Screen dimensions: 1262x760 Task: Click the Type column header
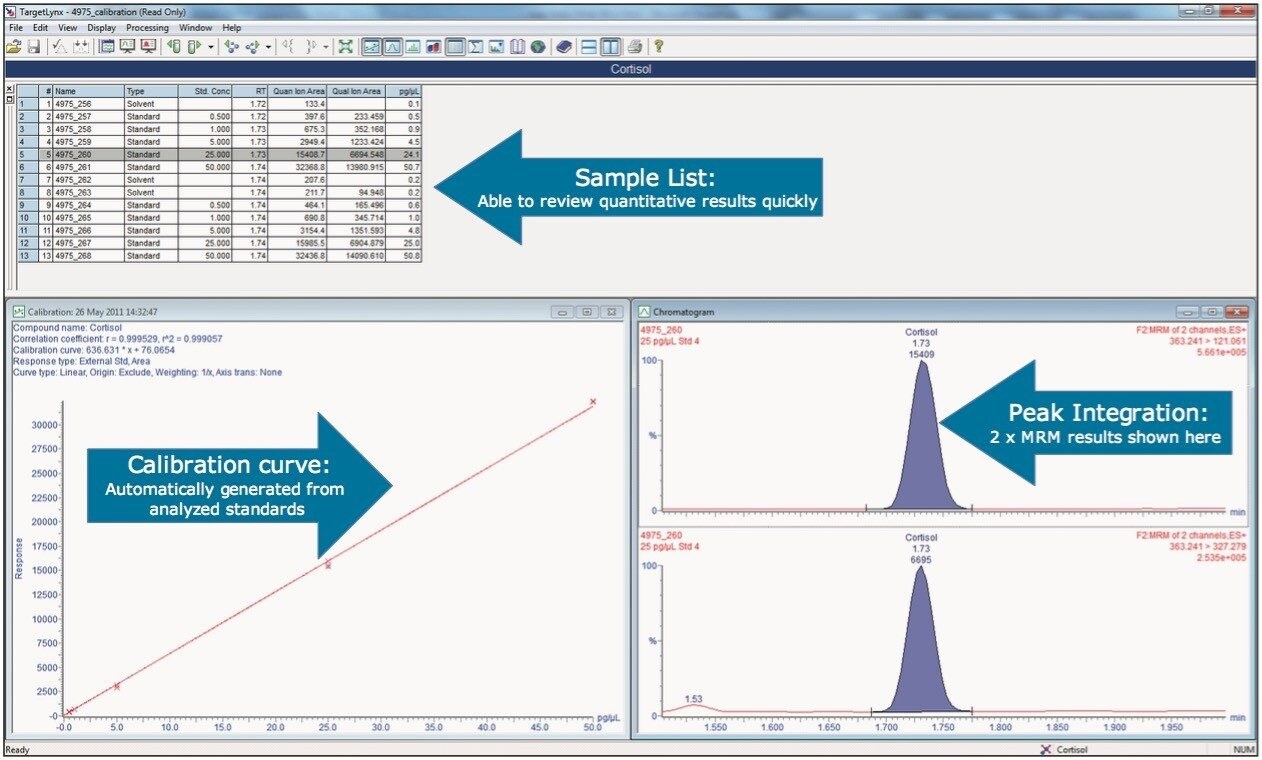(151, 91)
